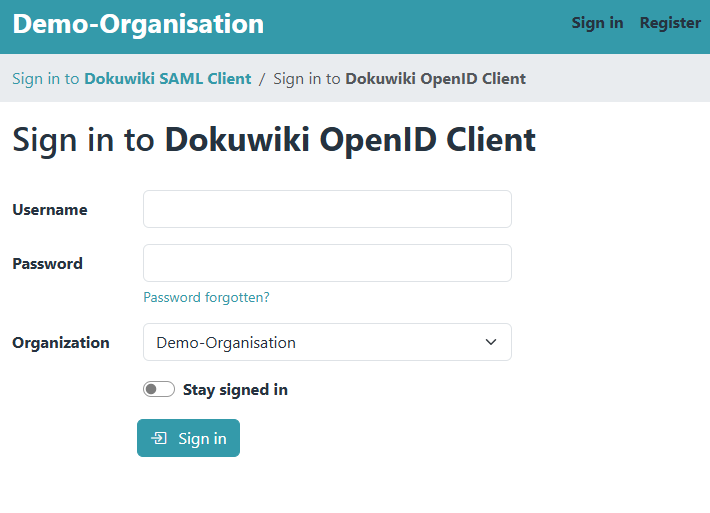Image resolution: width=710 pixels, height=513 pixels.
Task: Click the large page heading text
Action: click(274, 139)
